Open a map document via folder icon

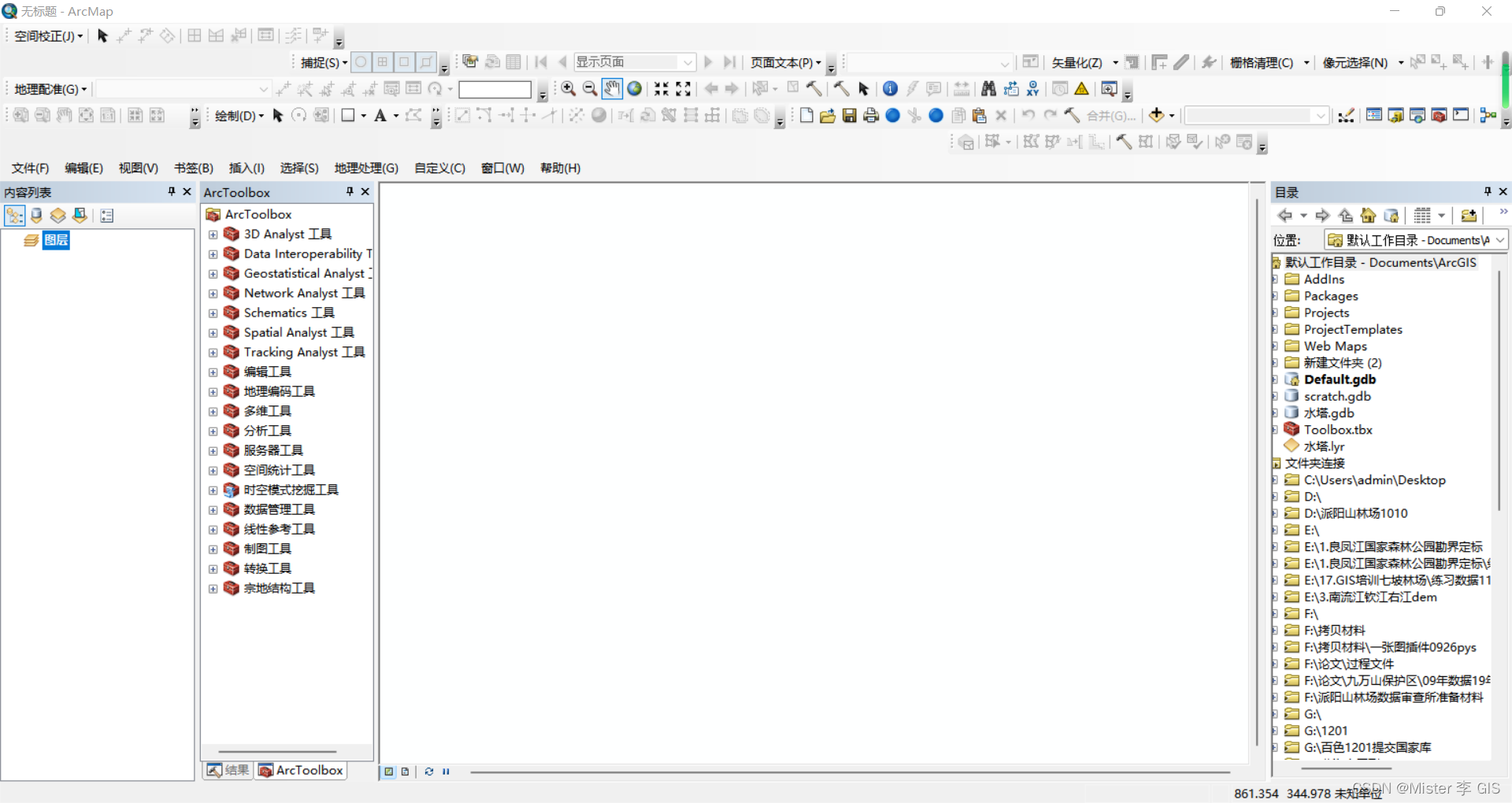827,116
